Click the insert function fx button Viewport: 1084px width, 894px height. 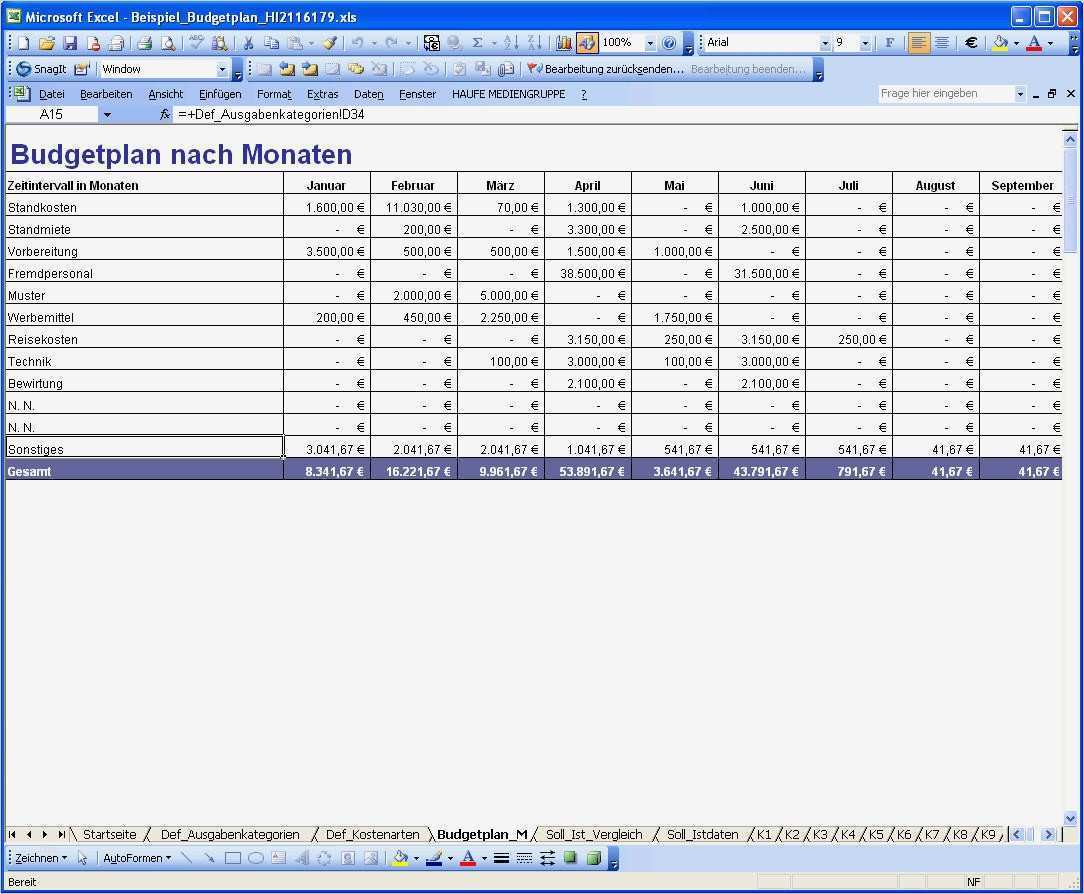coord(165,115)
